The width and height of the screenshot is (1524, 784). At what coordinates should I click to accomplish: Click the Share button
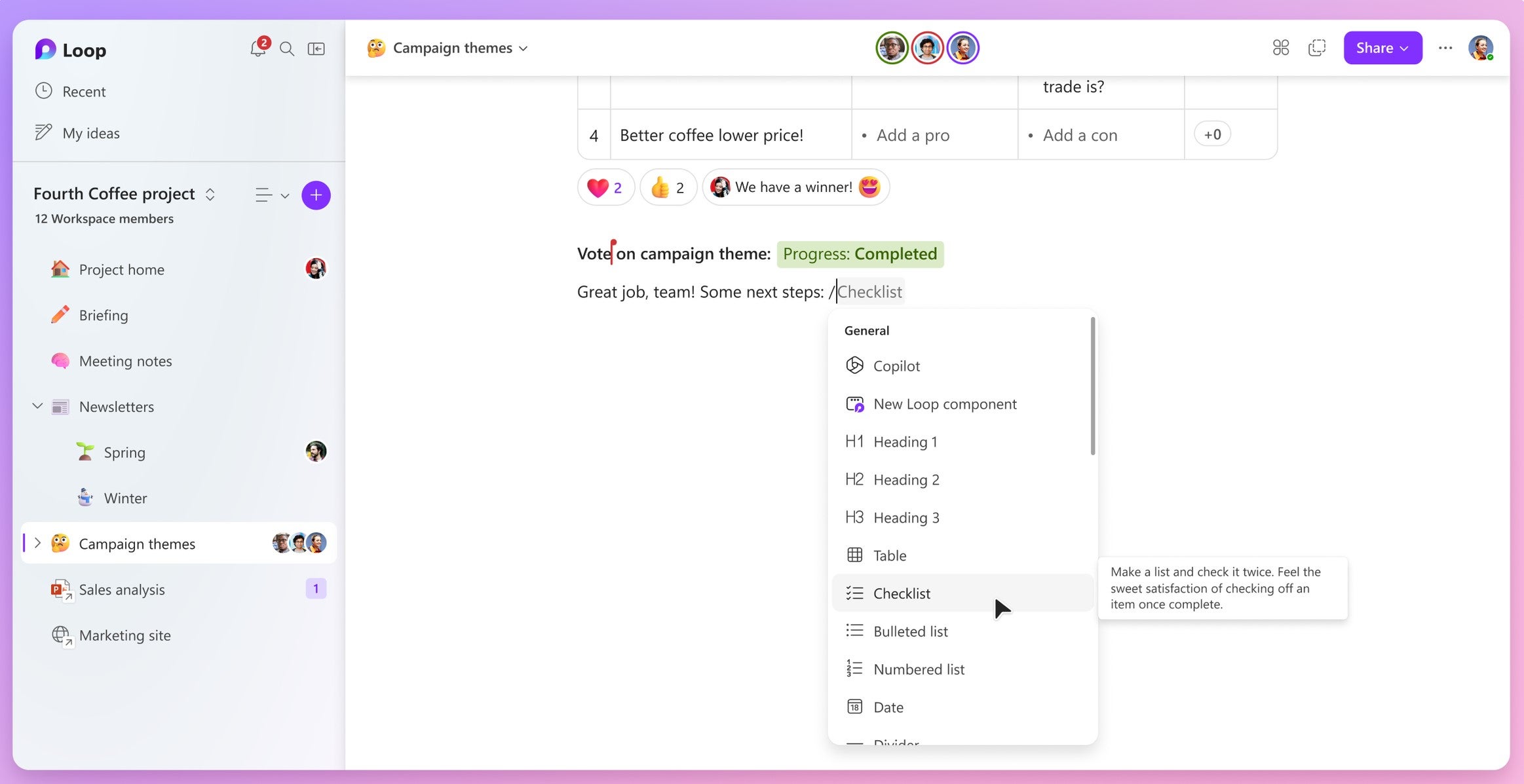(1382, 47)
